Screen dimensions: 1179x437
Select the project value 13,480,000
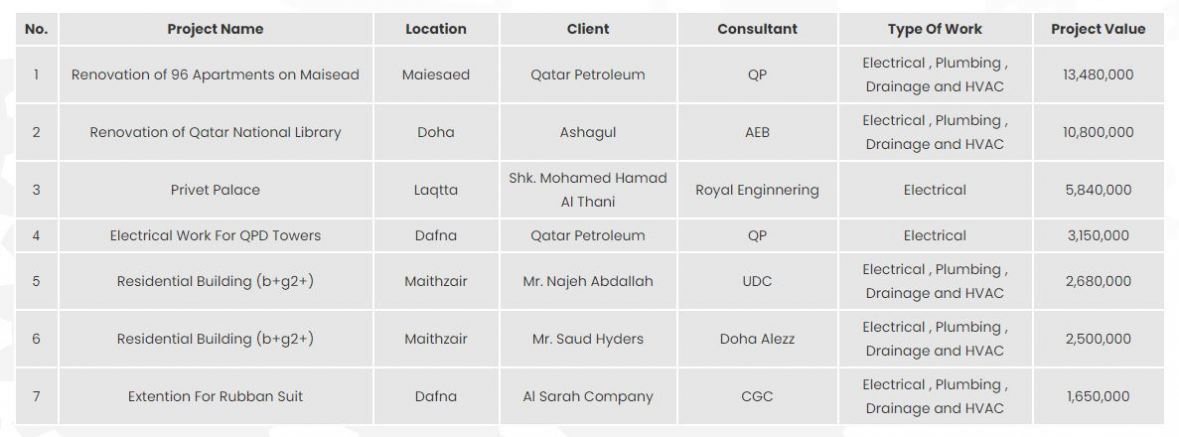coord(1098,75)
